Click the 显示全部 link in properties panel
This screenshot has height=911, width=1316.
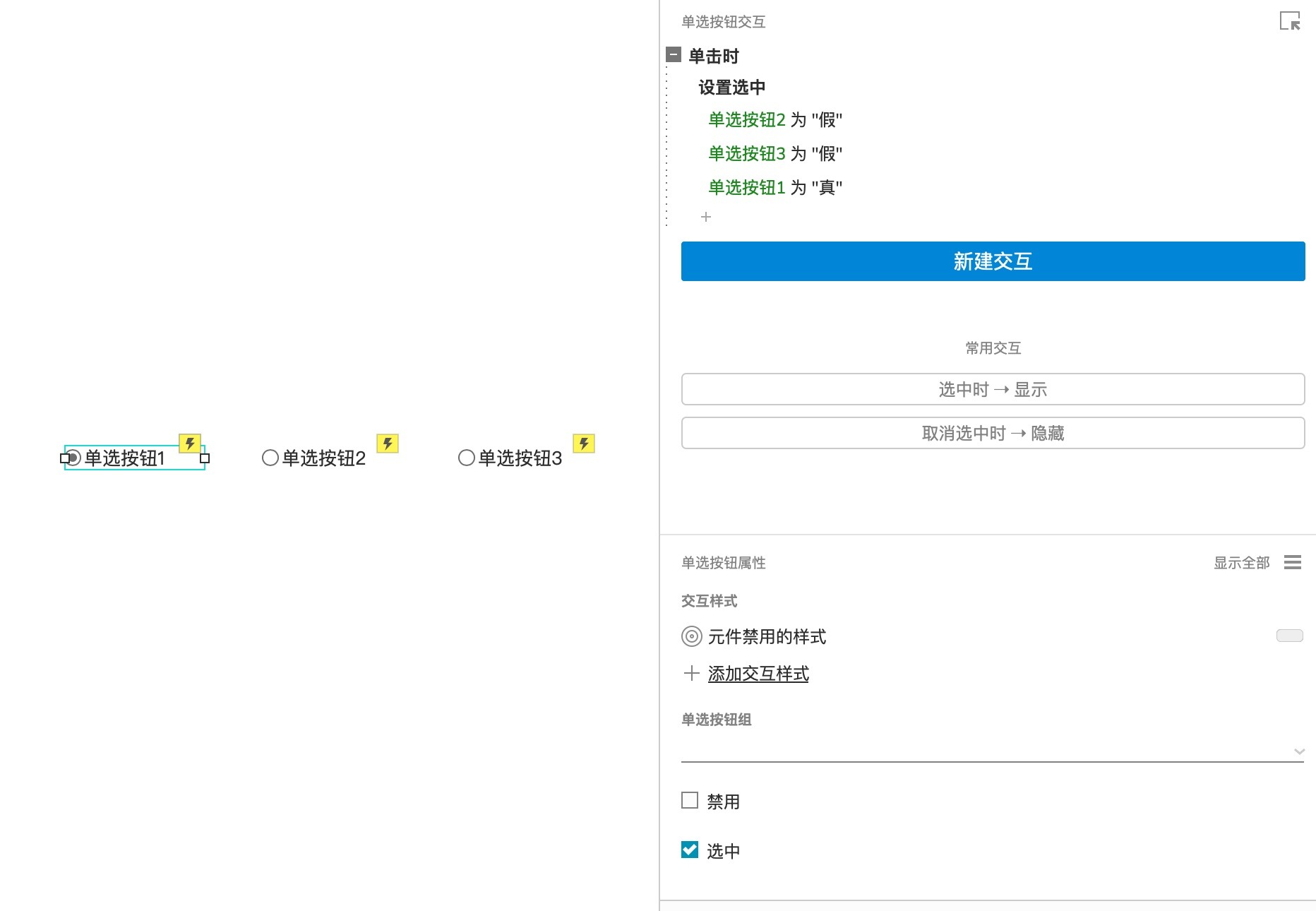coord(1242,563)
